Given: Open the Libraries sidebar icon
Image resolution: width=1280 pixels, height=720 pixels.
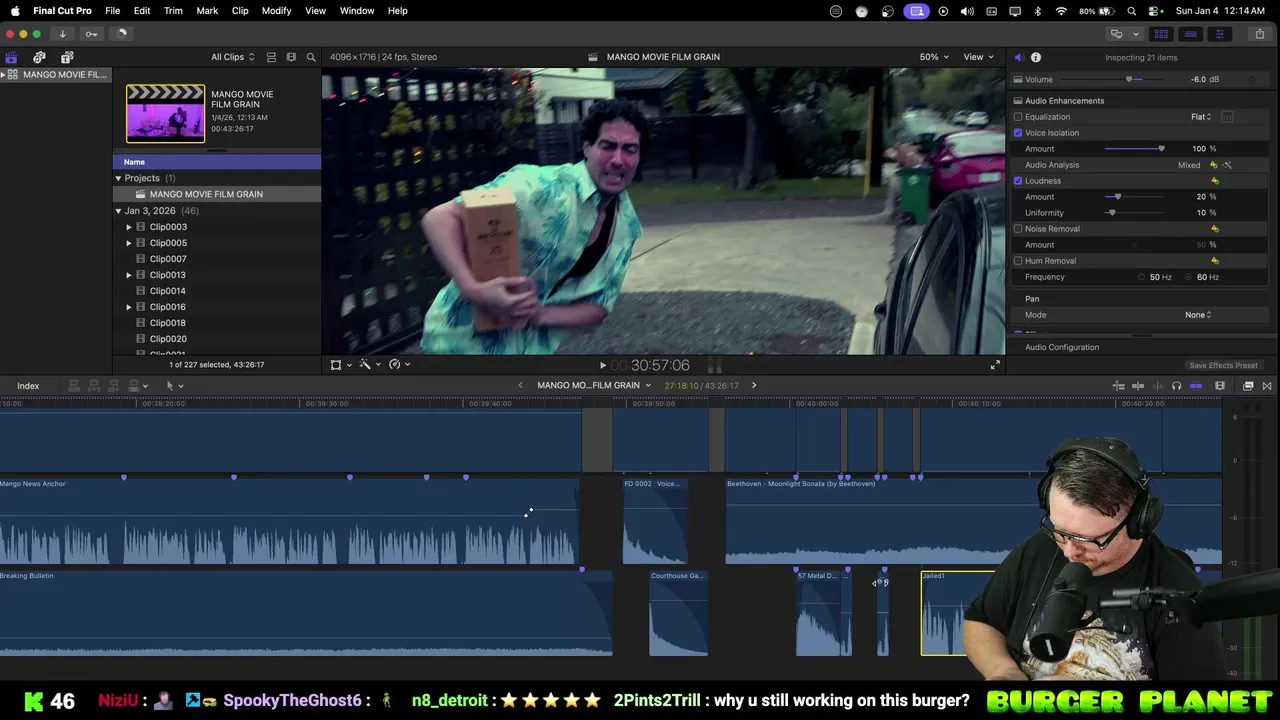Looking at the screenshot, I should pyautogui.click(x=11, y=57).
